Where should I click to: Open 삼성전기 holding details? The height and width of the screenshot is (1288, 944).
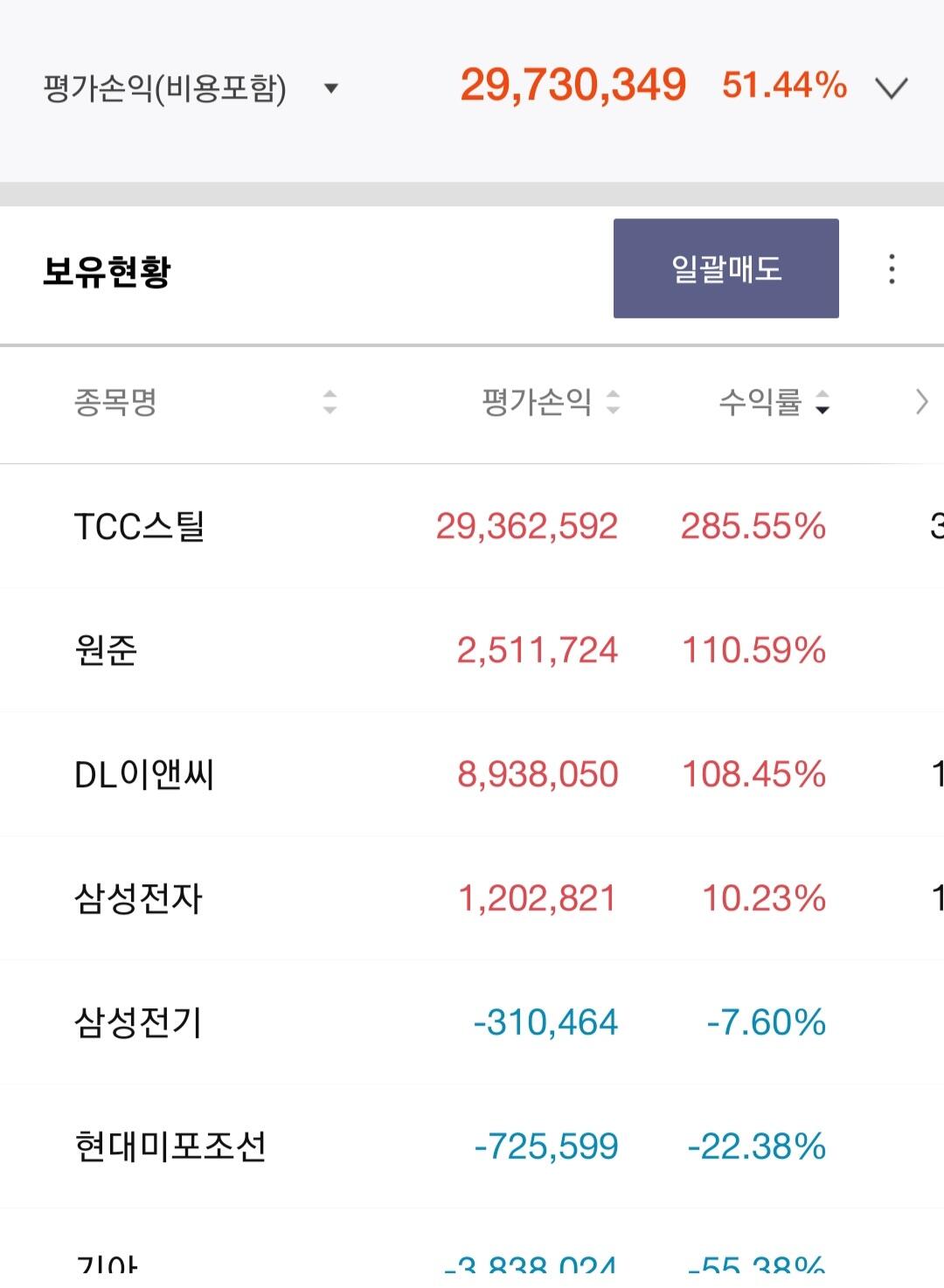tap(138, 1023)
